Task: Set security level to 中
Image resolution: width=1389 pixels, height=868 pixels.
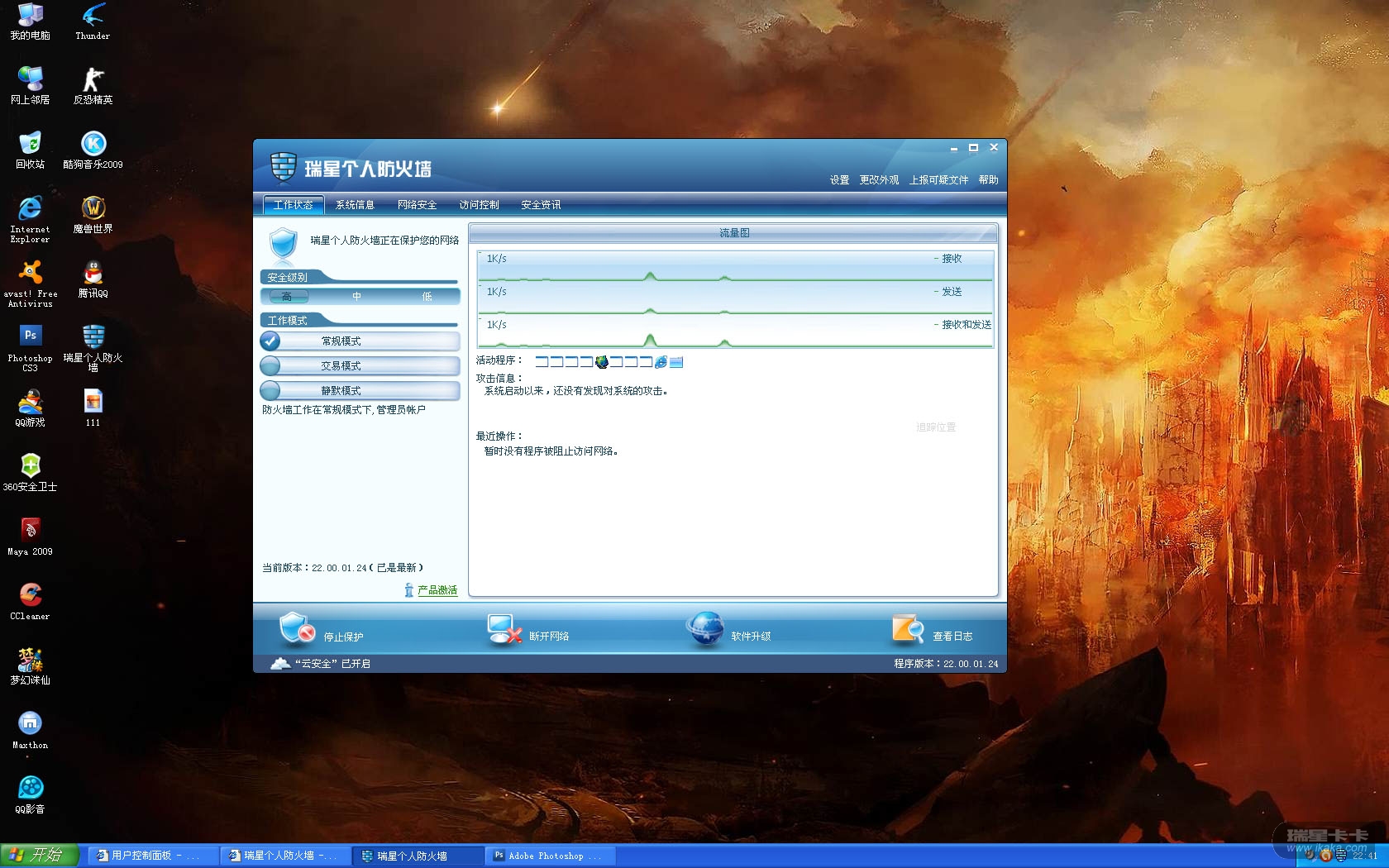Action: pos(356,297)
